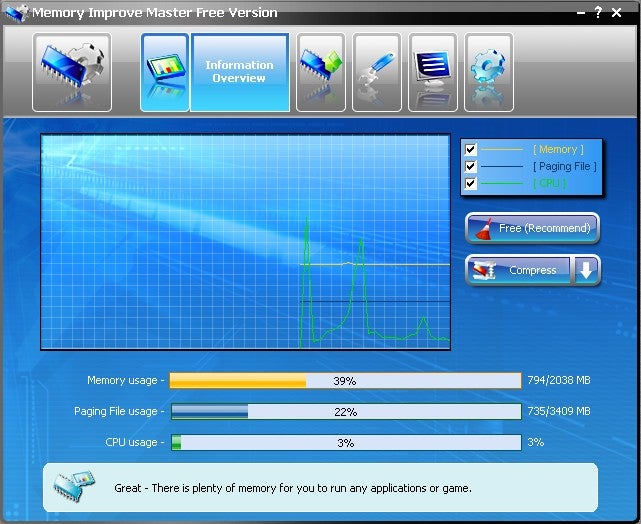The height and width of the screenshot is (524, 641).
Task: Click the Memory usage 39% progress bar
Action: (x=345, y=381)
